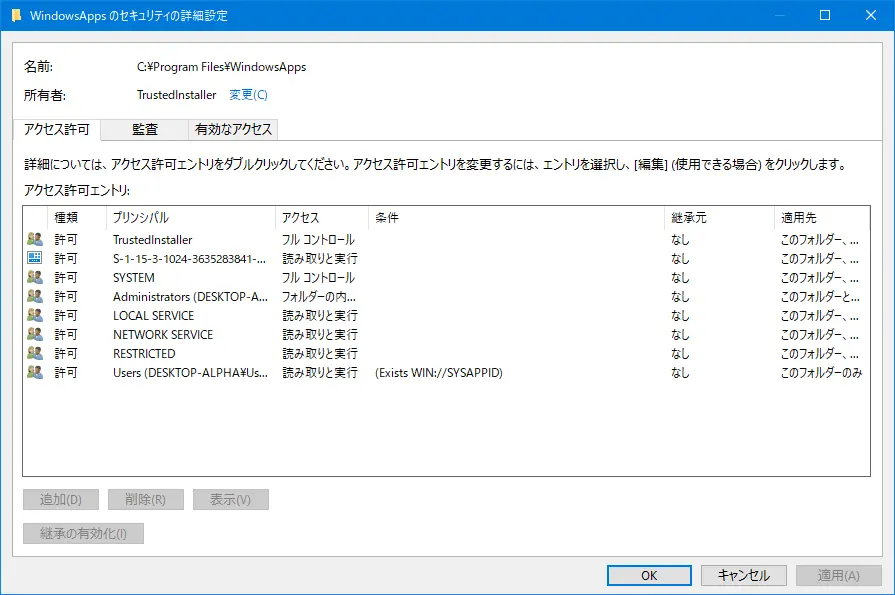
Task: Click フル コントロール access cell for SYSTEM
Action: coord(319,278)
